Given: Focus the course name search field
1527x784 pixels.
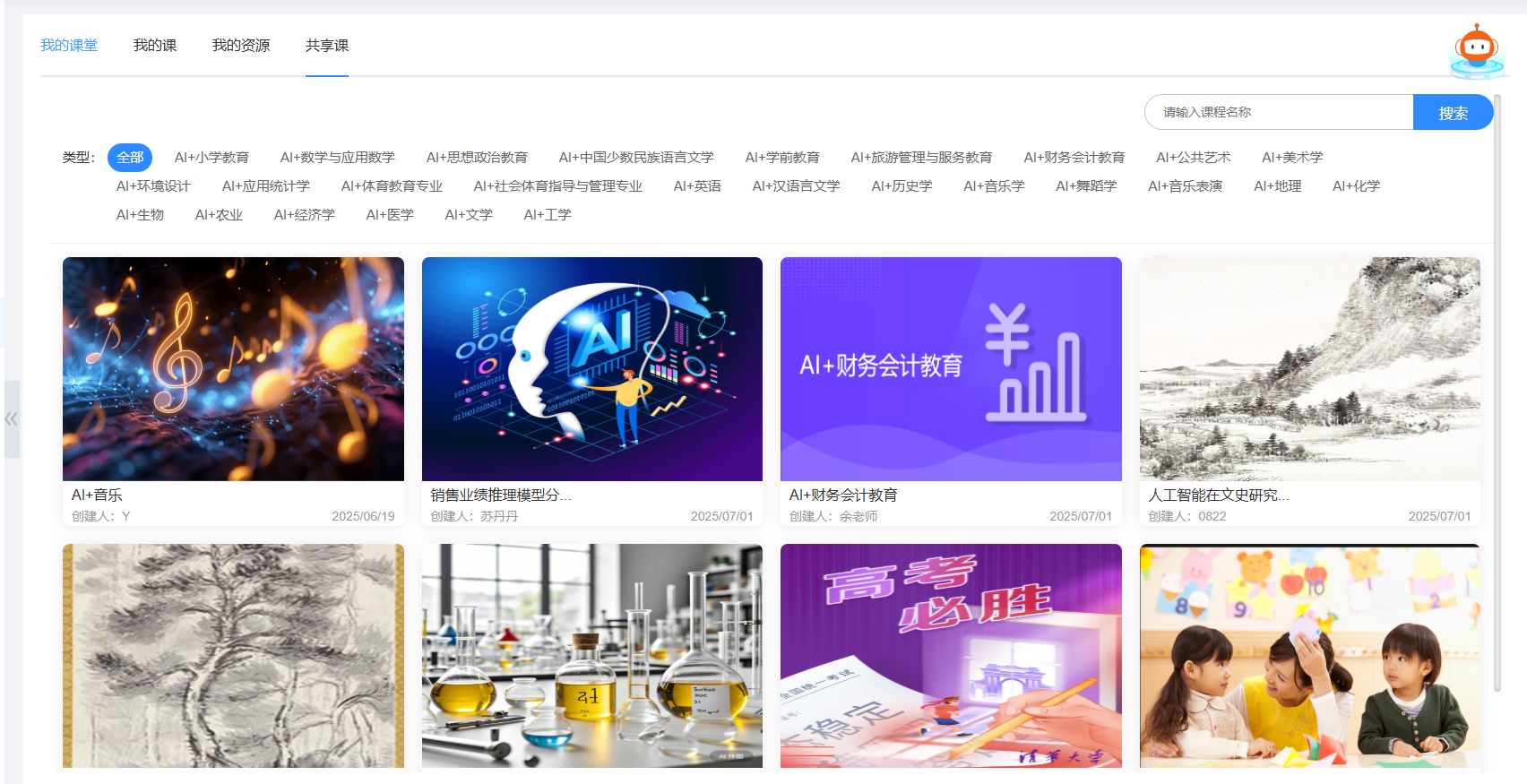Looking at the screenshot, I should tap(1279, 113).
